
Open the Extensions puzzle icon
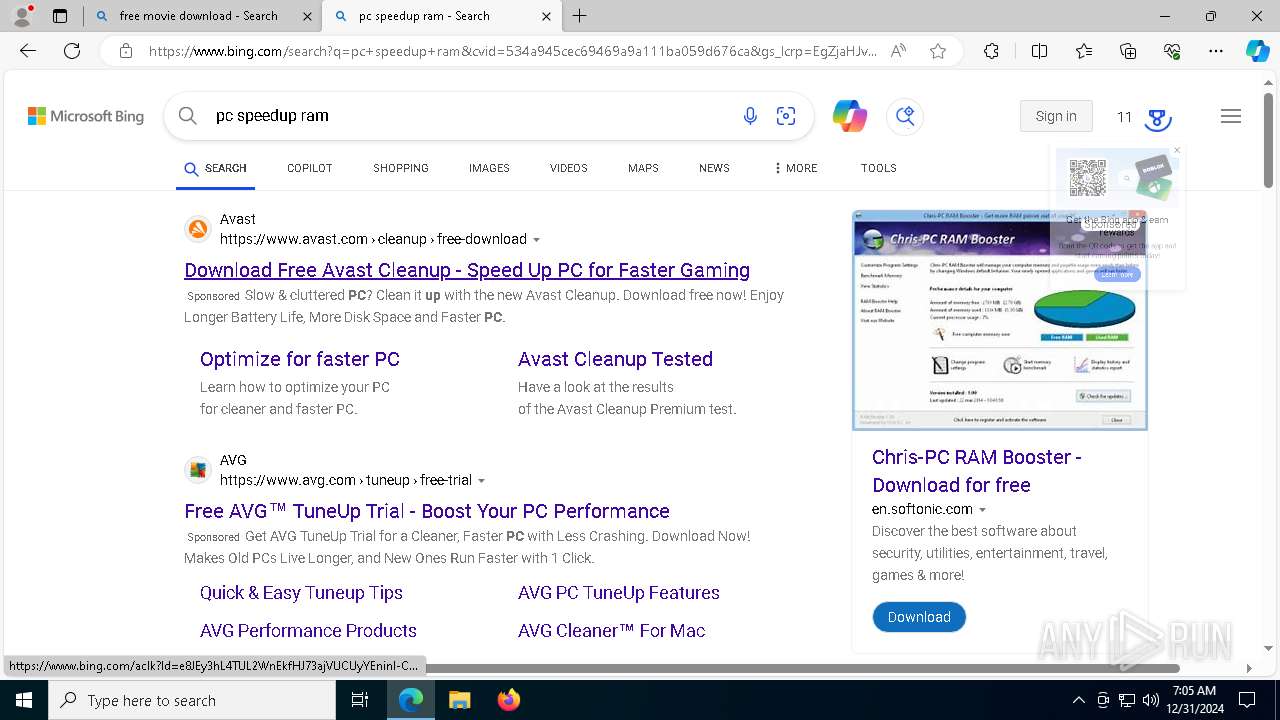tap(991, 51)
